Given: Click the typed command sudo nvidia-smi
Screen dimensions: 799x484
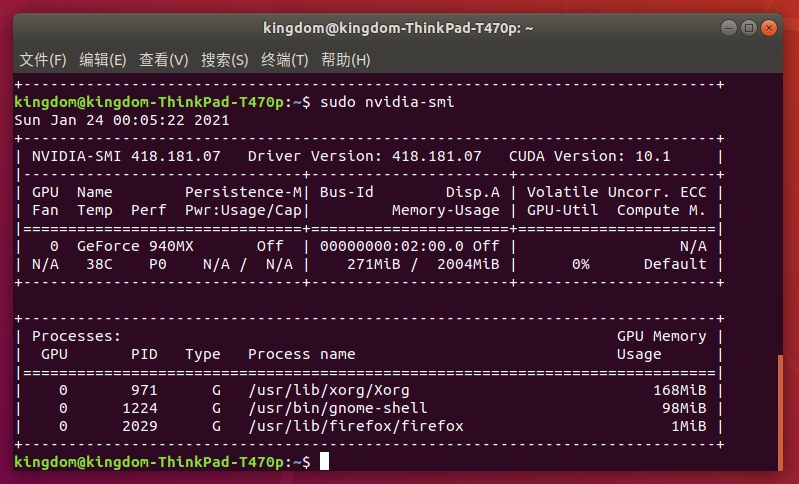Looking at the screenshot, I should coord(387,102).
